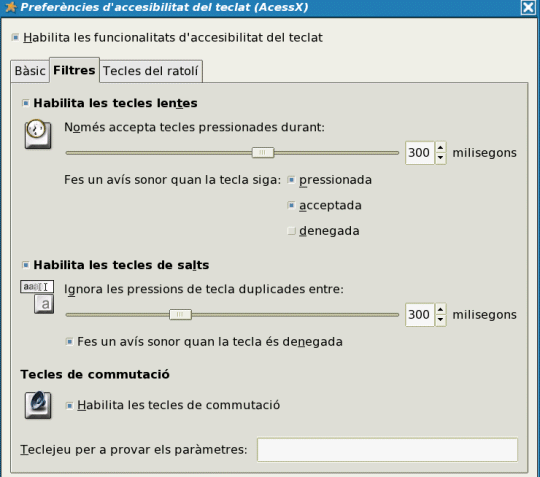540x477 pixels.
Task: Open the Tecles del ratolí tab
Action: point(150,71)
